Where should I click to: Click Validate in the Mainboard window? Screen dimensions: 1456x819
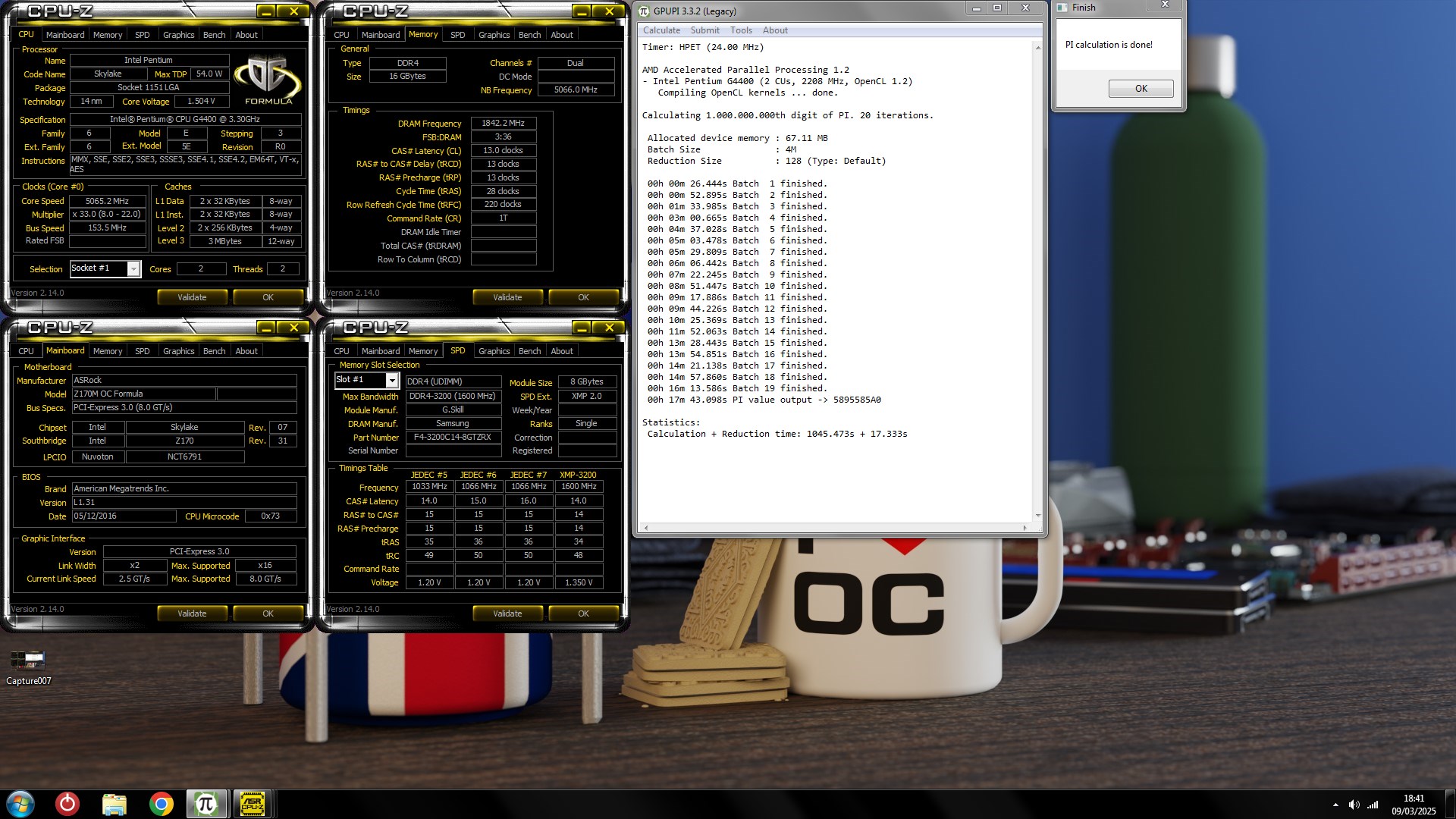click(x=192, y=613)
